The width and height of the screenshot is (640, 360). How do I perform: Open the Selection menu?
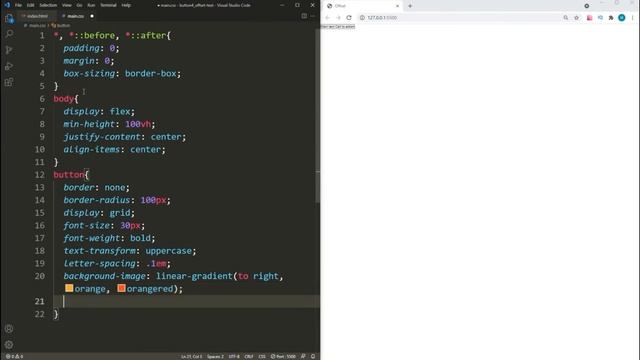48,5
